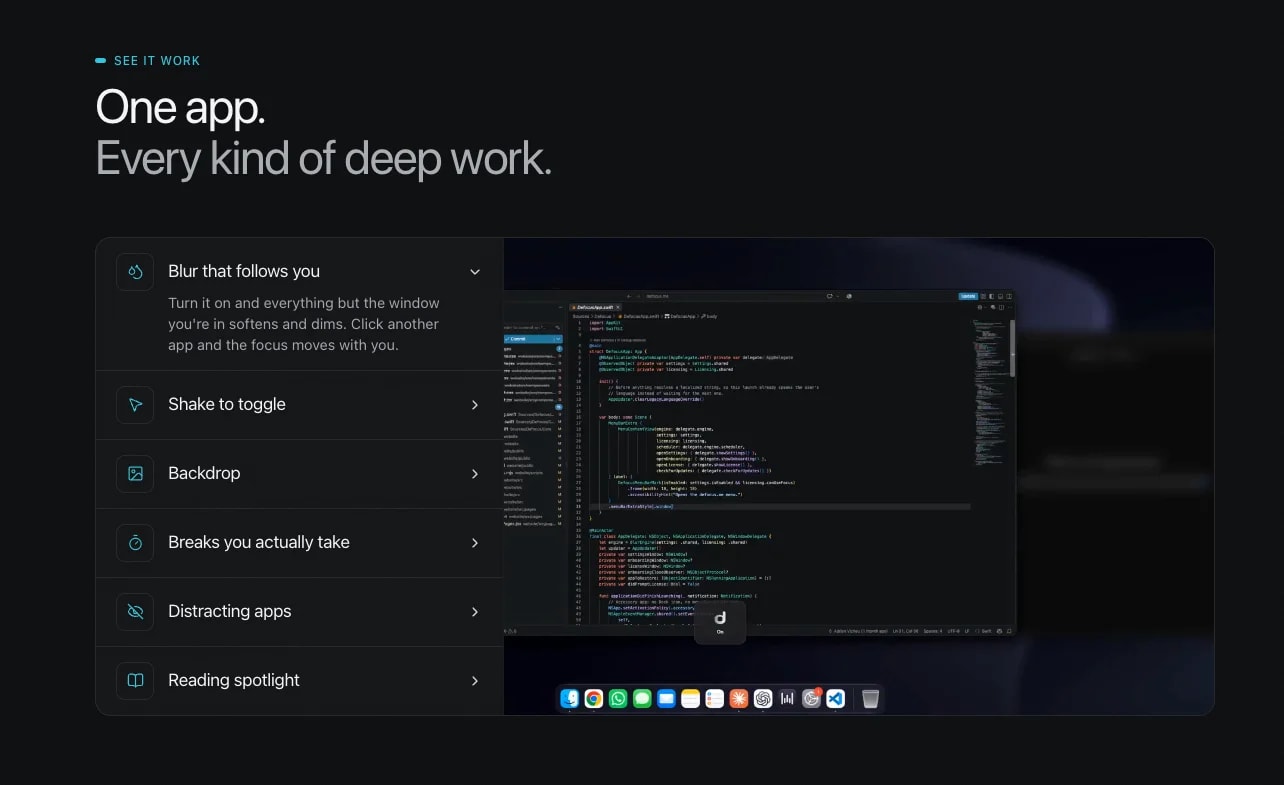Open Messages from the preview dock
Image resolution: width=1284 pixels, height=785 pixels.
pos(642,699)
